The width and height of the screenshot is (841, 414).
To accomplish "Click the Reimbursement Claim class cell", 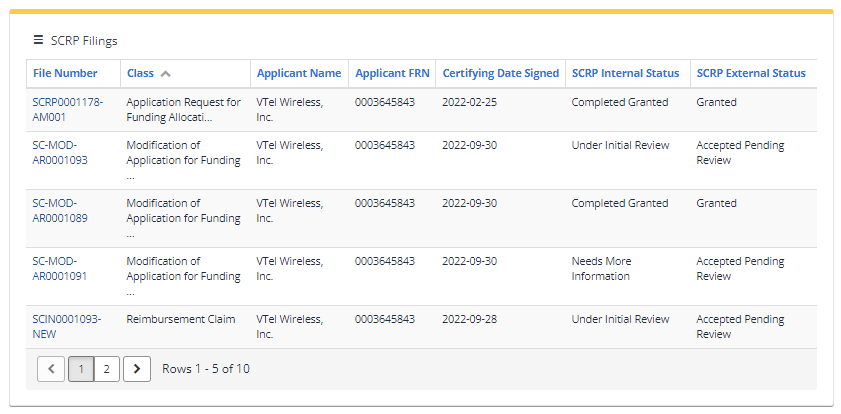I will 181,320.
